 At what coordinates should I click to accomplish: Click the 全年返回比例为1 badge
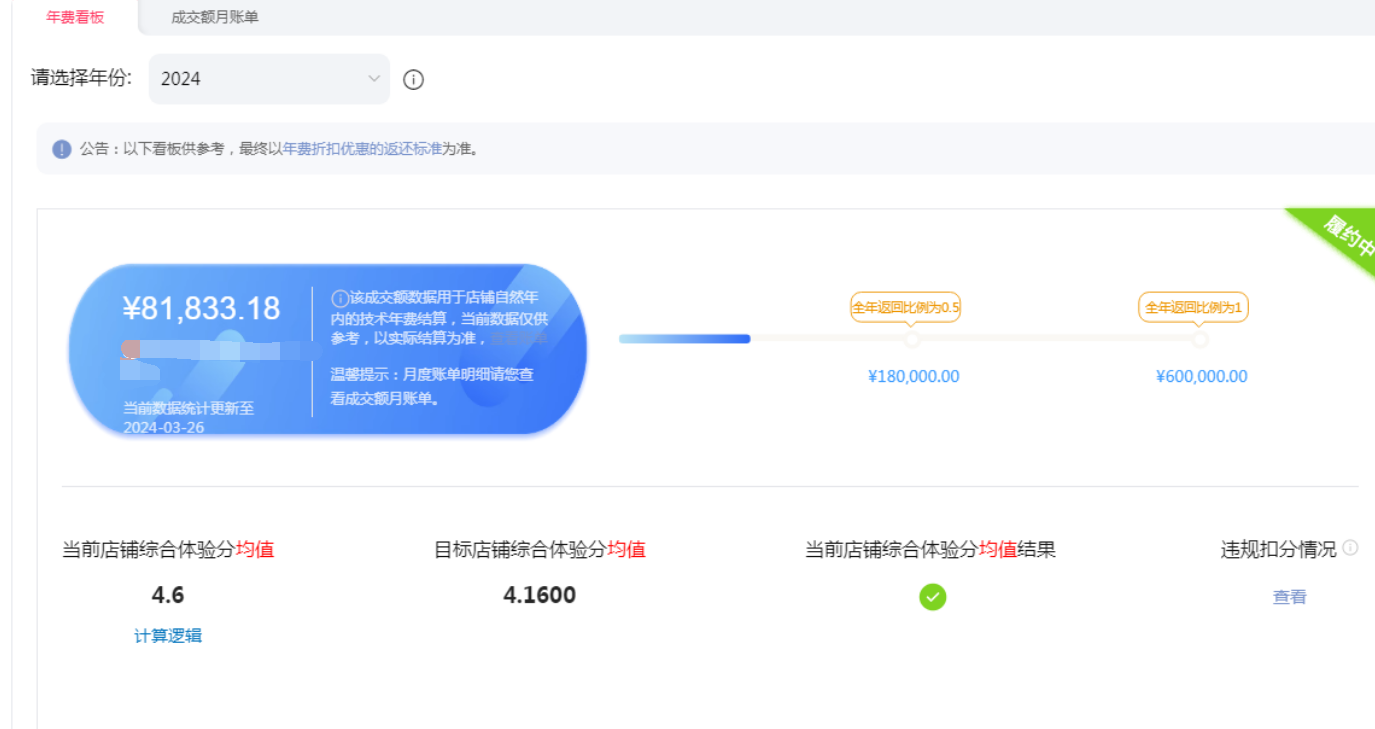(x=1193, y=307)
